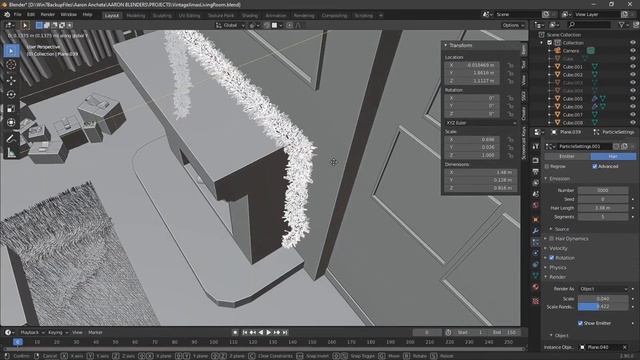Open the File menu
640x360 pixels.
tap(18, 15)
